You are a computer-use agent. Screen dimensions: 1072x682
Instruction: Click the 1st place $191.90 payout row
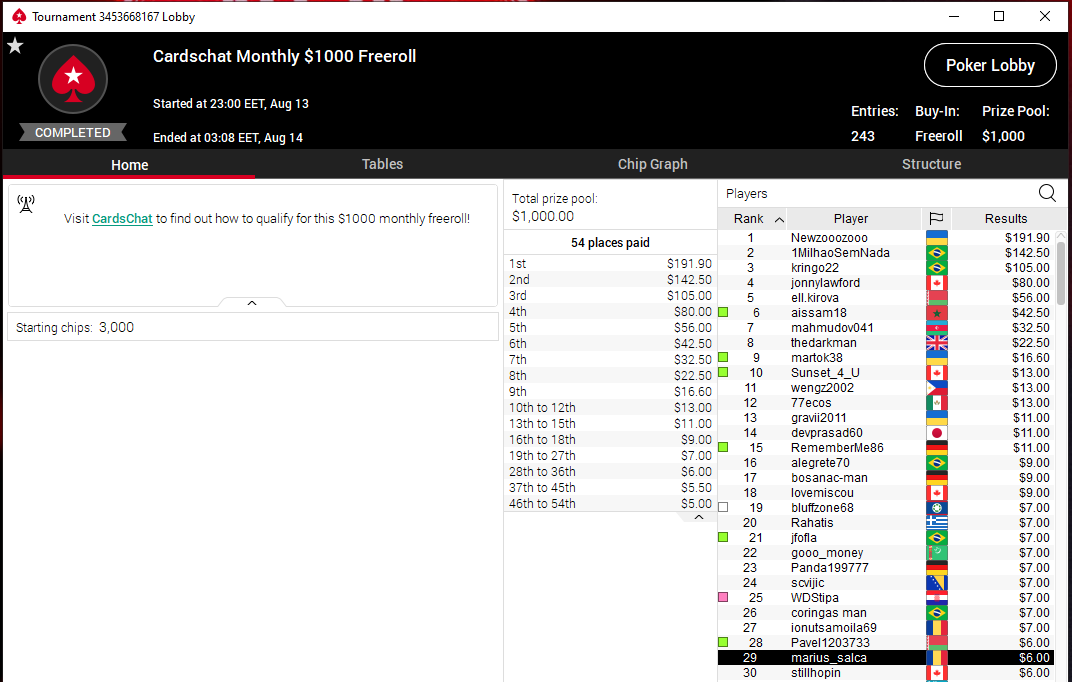[610, 264]
